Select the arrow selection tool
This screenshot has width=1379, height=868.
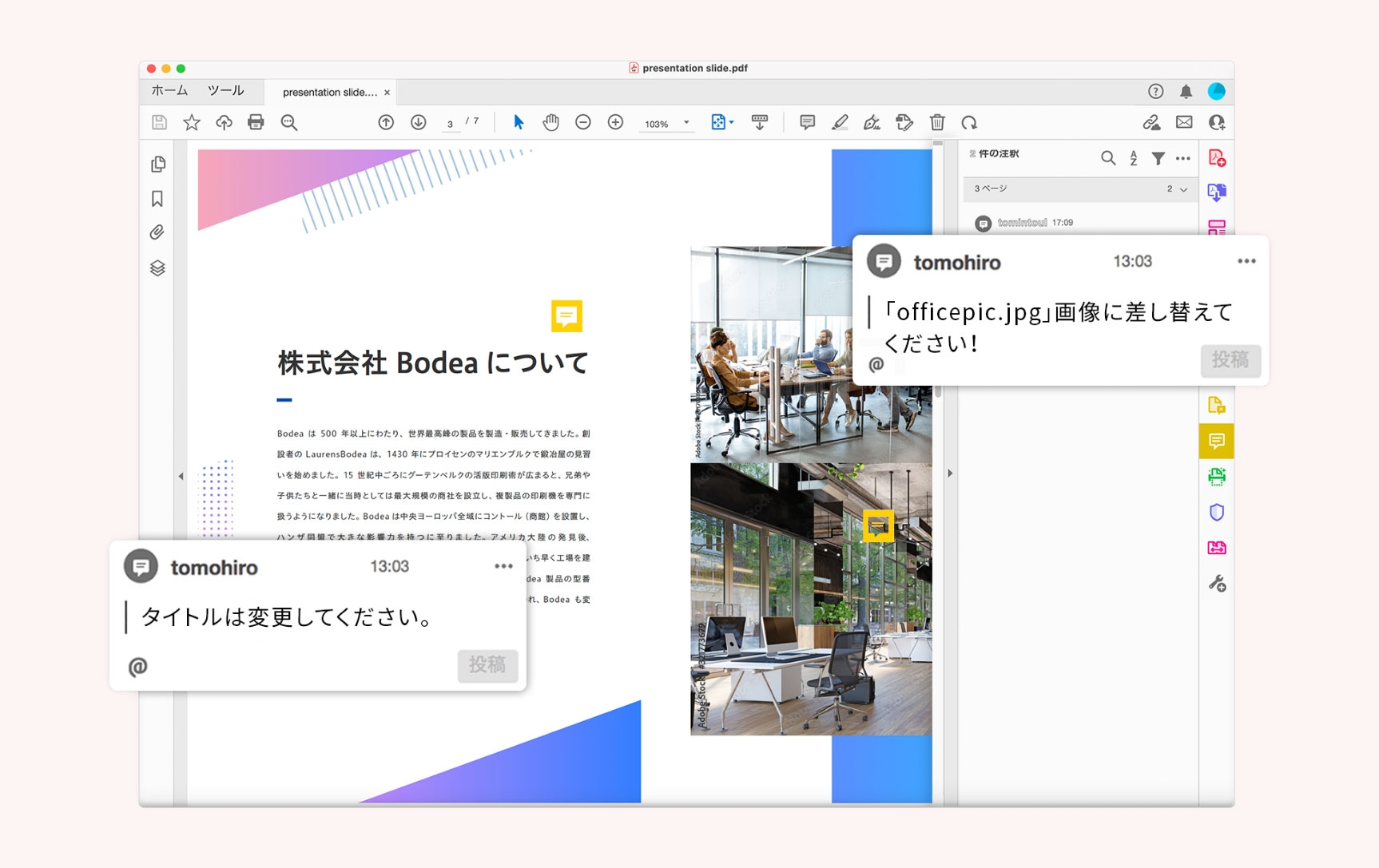(519, 122)
